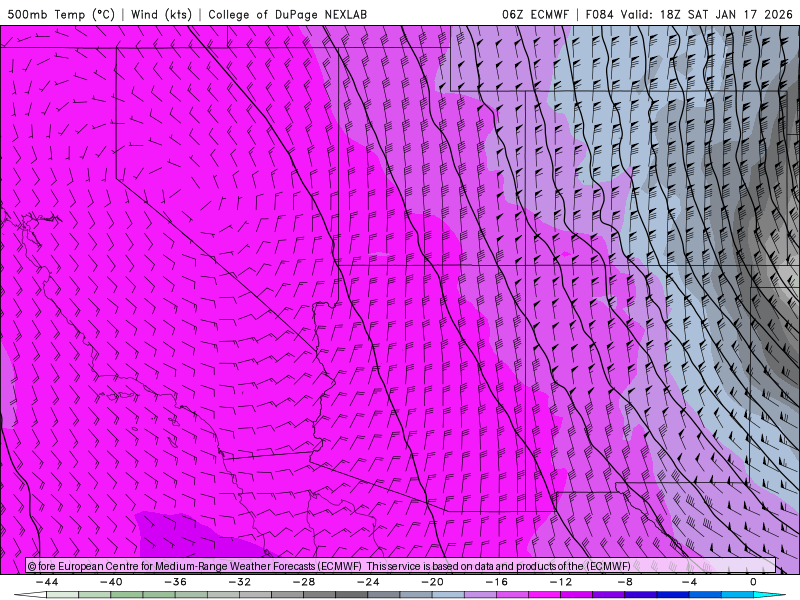Viewport: 800px width, 600px height.
Task: Click the -40 color scale label
Action: point(111,582)
